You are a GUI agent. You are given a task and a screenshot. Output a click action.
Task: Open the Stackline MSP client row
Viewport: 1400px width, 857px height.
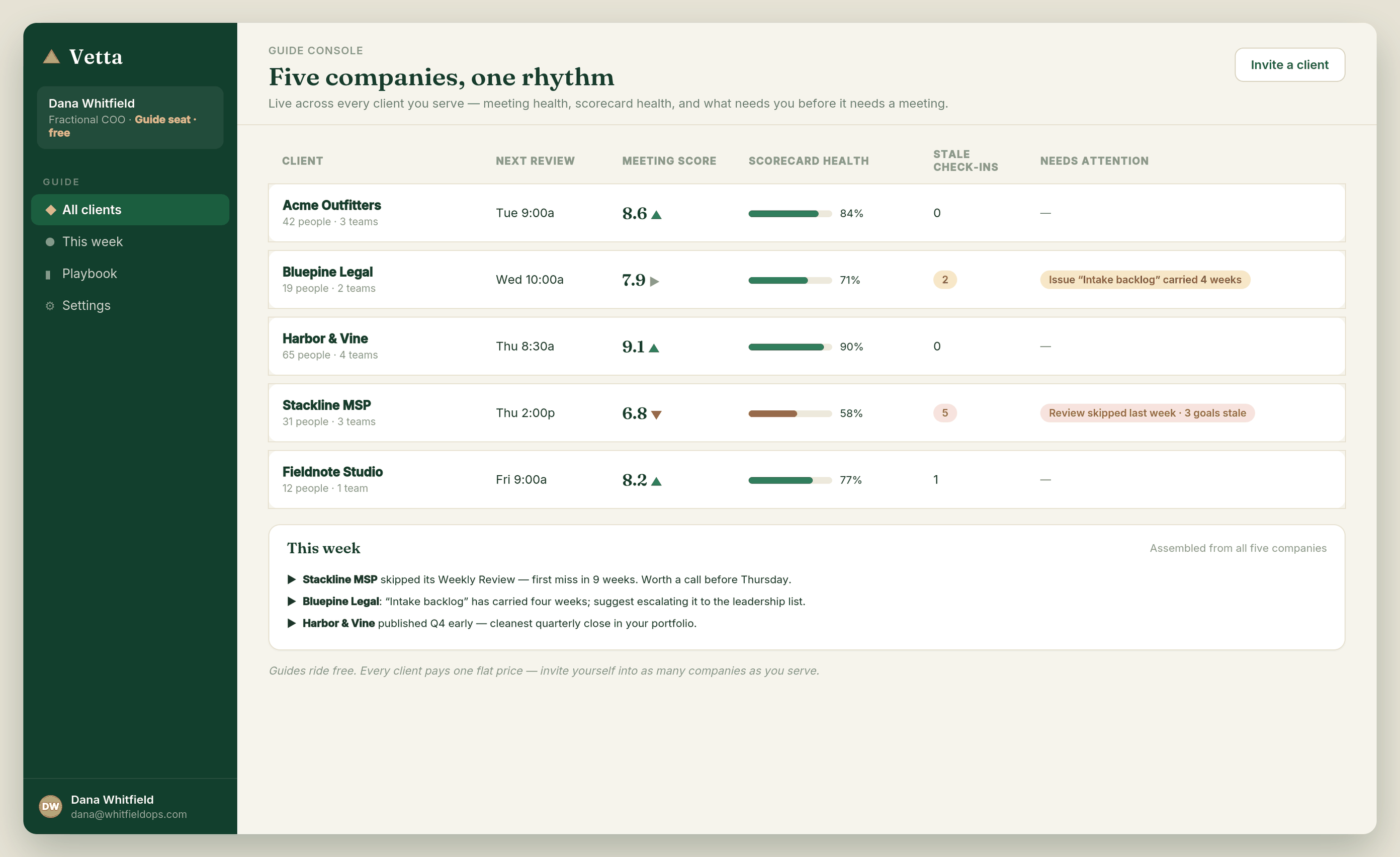[x=806, y=412]
